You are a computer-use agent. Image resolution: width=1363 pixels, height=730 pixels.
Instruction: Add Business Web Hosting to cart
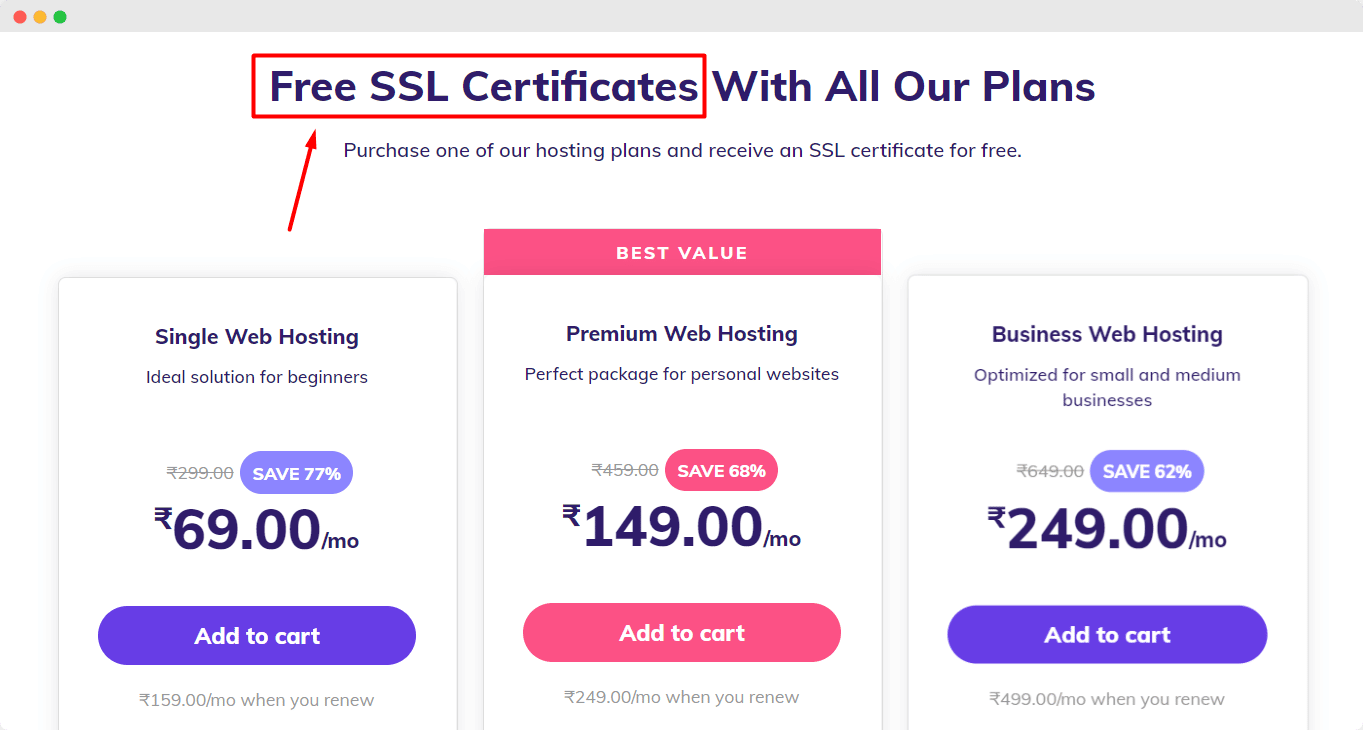[x=1107, y=634]
